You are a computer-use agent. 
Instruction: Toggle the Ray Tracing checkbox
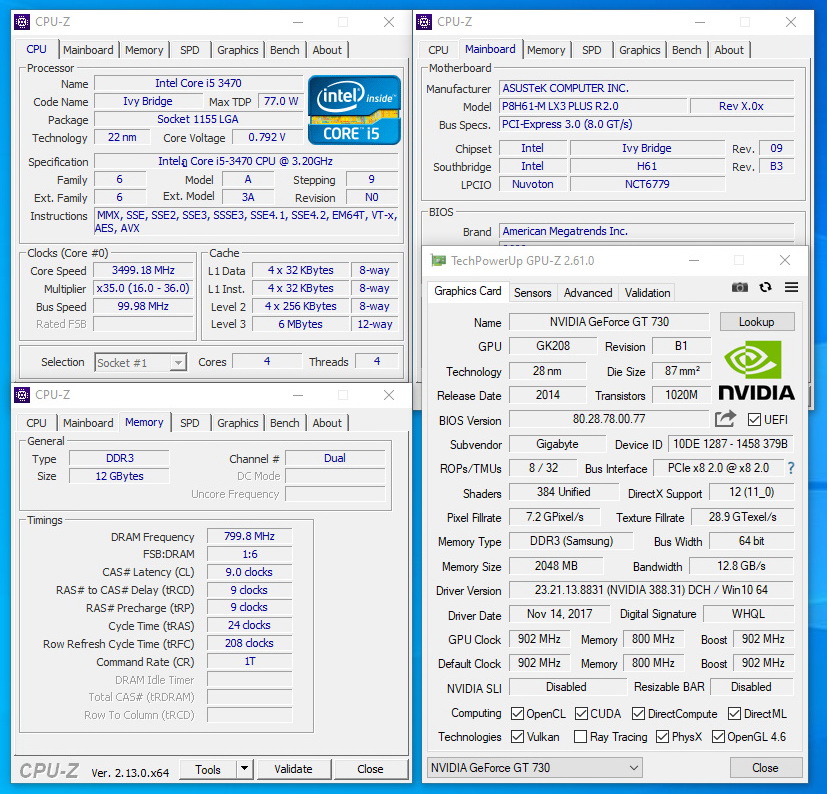[x=580, y=737]
